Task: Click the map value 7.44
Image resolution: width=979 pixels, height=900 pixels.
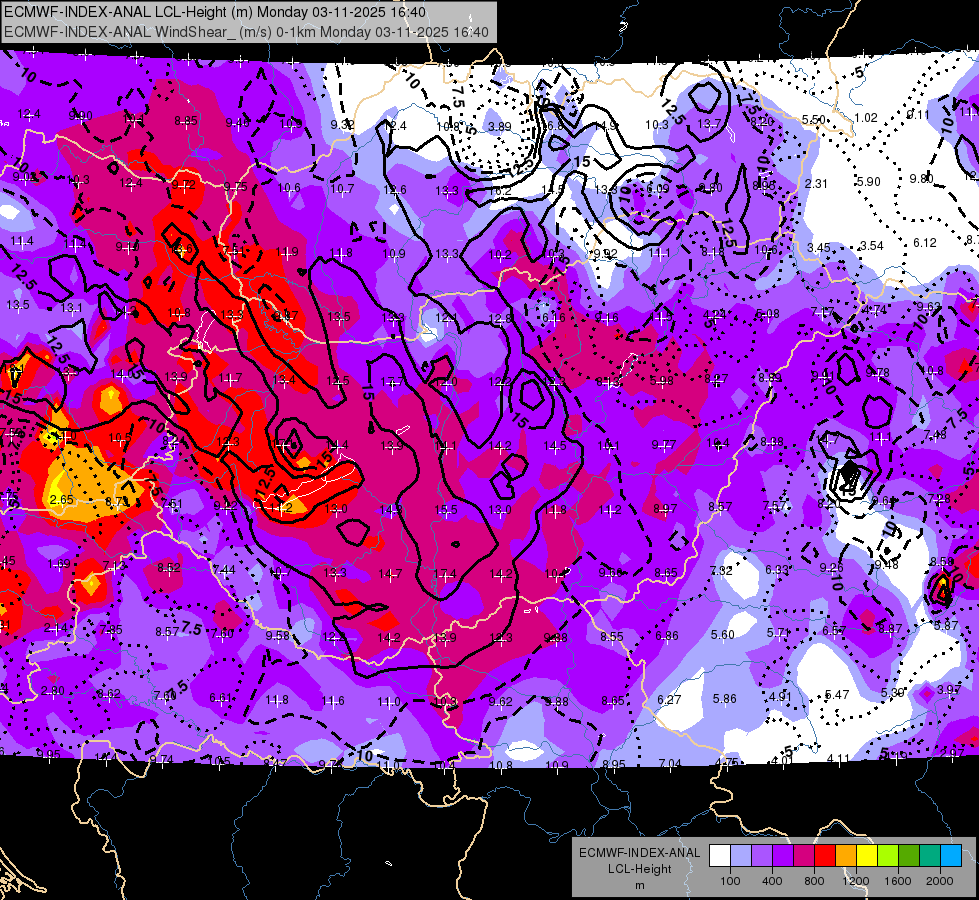Action: [x=224, y=570]
